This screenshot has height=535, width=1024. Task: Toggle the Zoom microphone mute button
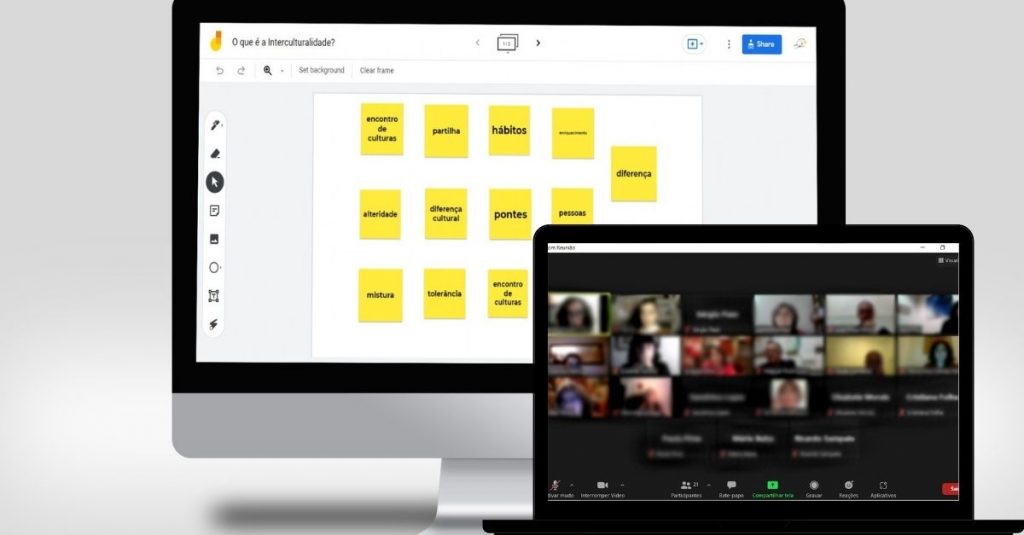(x=555, y=485)
